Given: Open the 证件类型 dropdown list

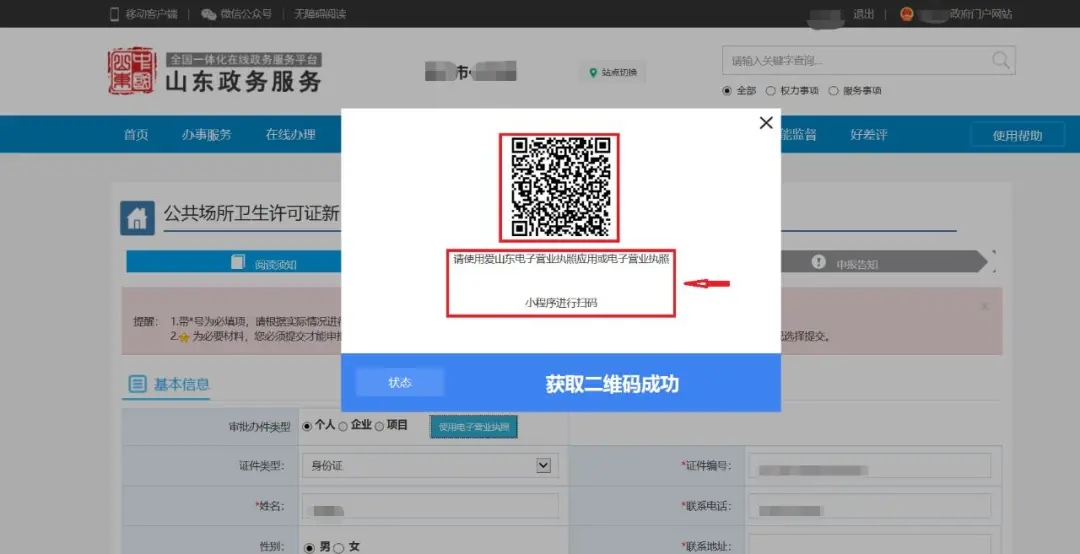Looking at the screenshot, I should (543, 465).
